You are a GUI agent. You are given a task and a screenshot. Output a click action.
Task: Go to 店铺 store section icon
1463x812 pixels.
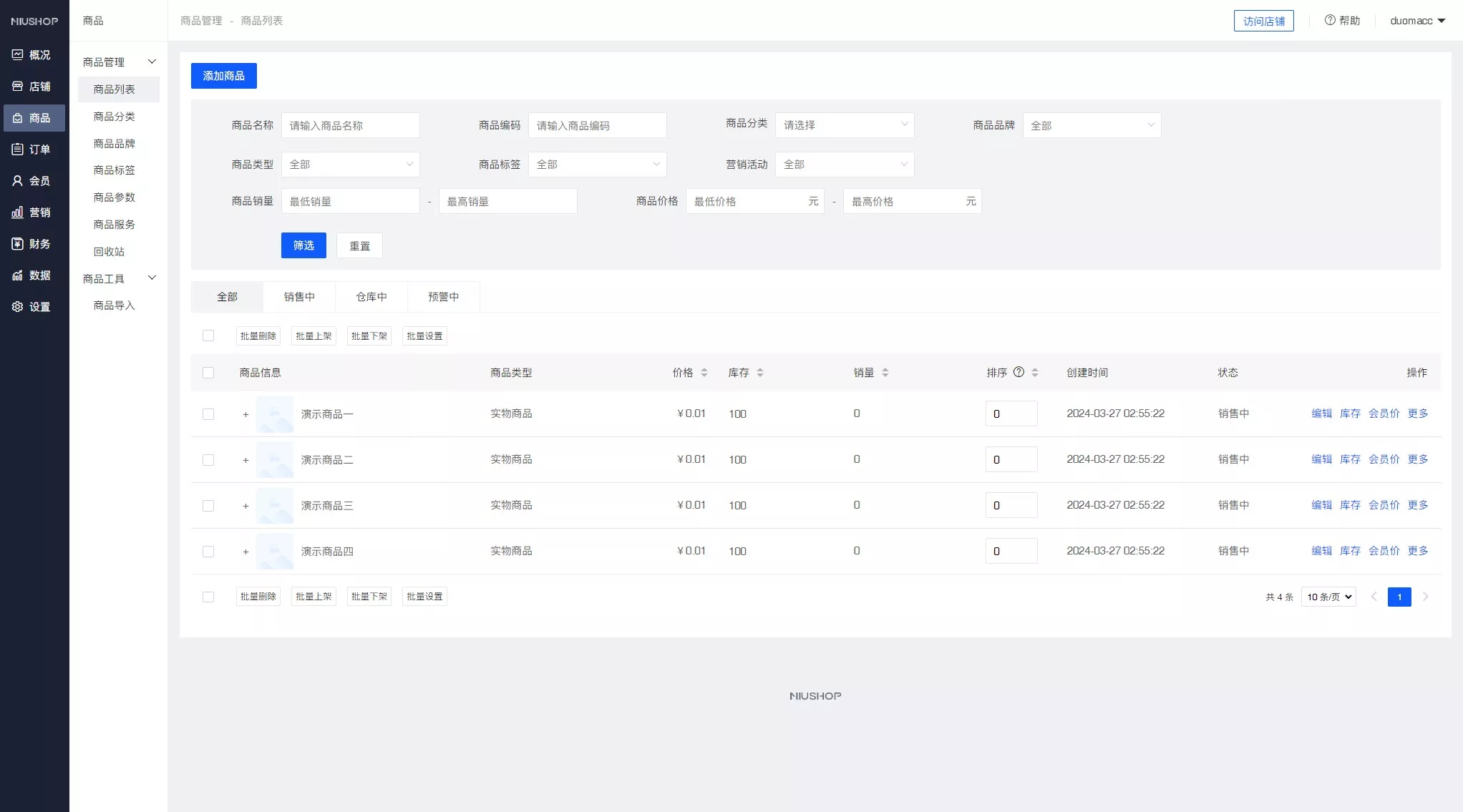pos(18,87)
